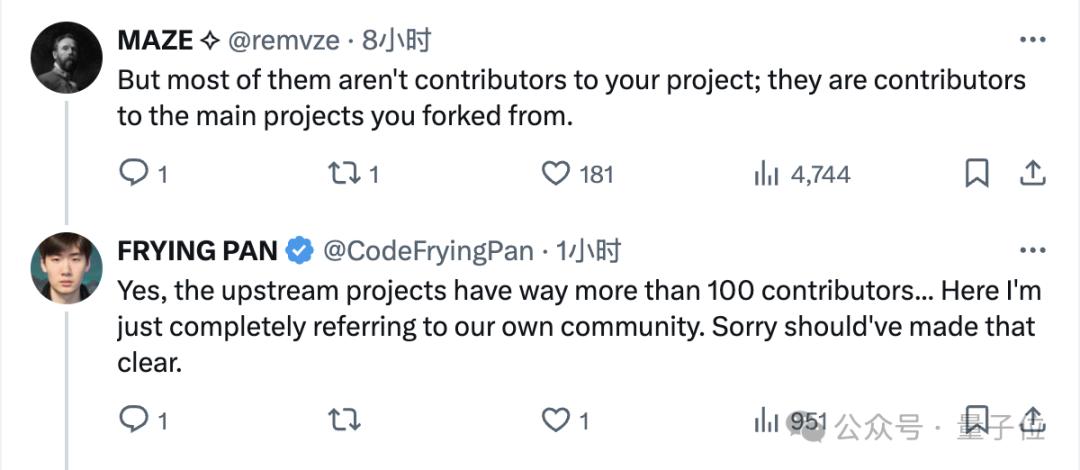Click the FRYING PAN display name
The height and width of the screenshot is (470, 1080).
tap(198, 251)
